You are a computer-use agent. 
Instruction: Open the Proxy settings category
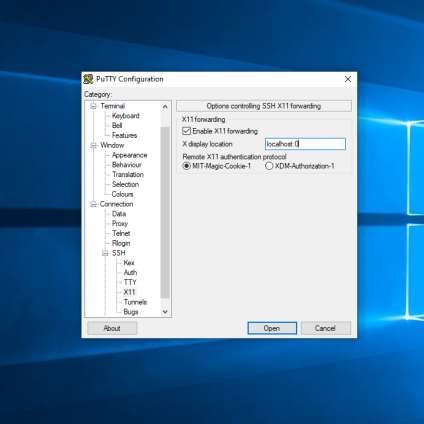tap(120, 223)
